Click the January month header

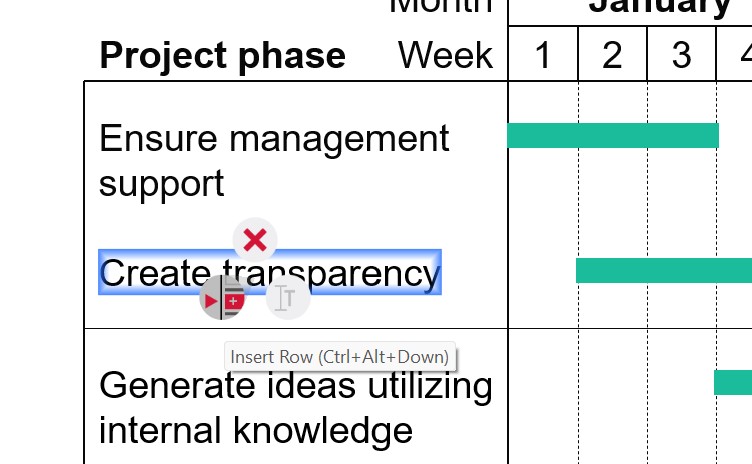click(660, 6)
